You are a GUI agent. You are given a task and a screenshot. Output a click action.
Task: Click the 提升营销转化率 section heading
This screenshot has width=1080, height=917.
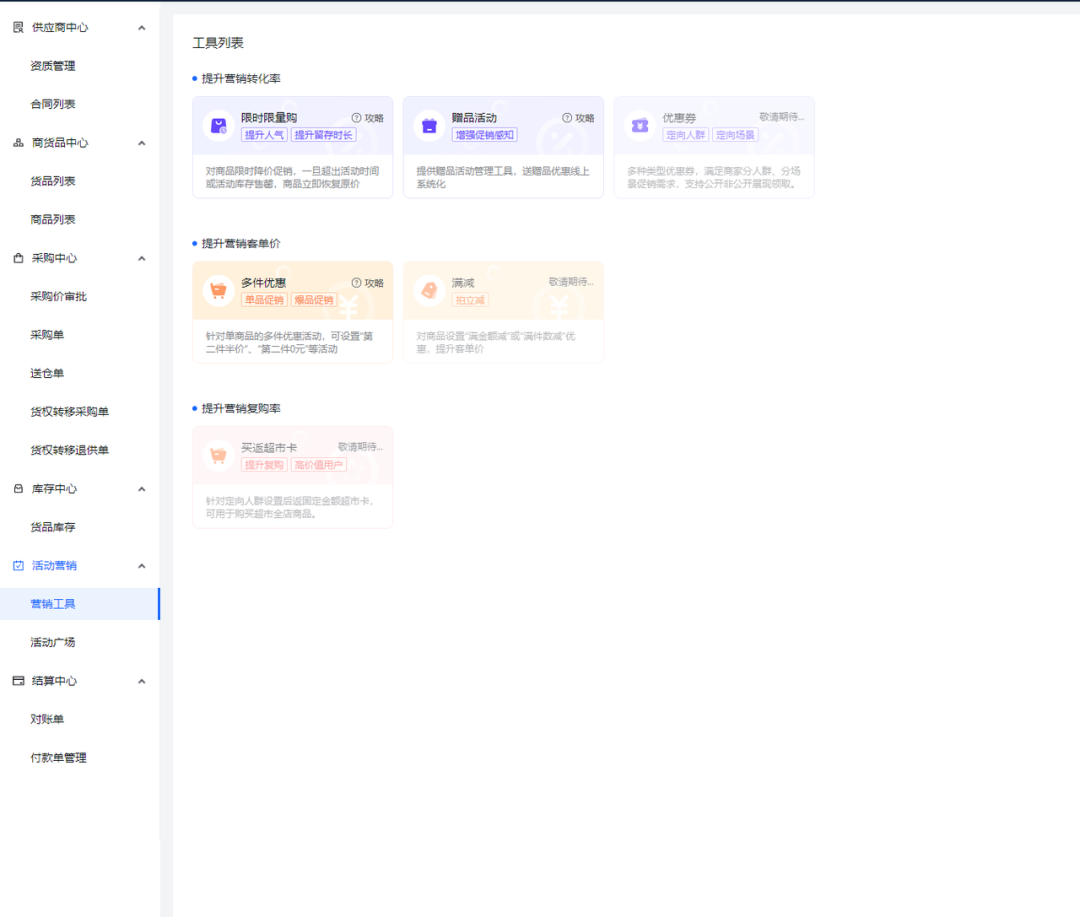(x=241, y=79)
